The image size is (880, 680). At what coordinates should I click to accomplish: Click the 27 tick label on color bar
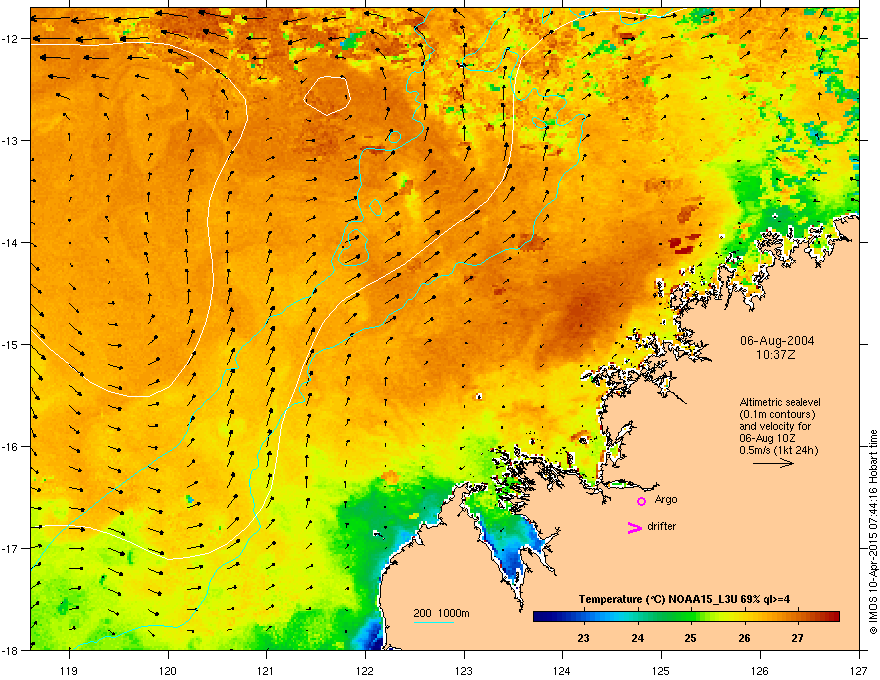click(798, 638)
